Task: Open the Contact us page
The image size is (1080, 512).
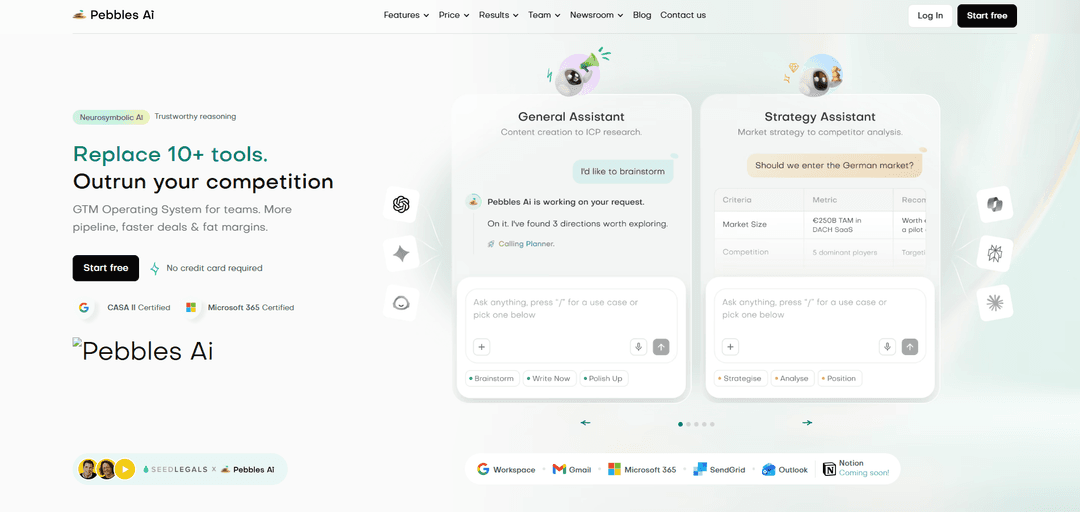Action: pos(683,15)
